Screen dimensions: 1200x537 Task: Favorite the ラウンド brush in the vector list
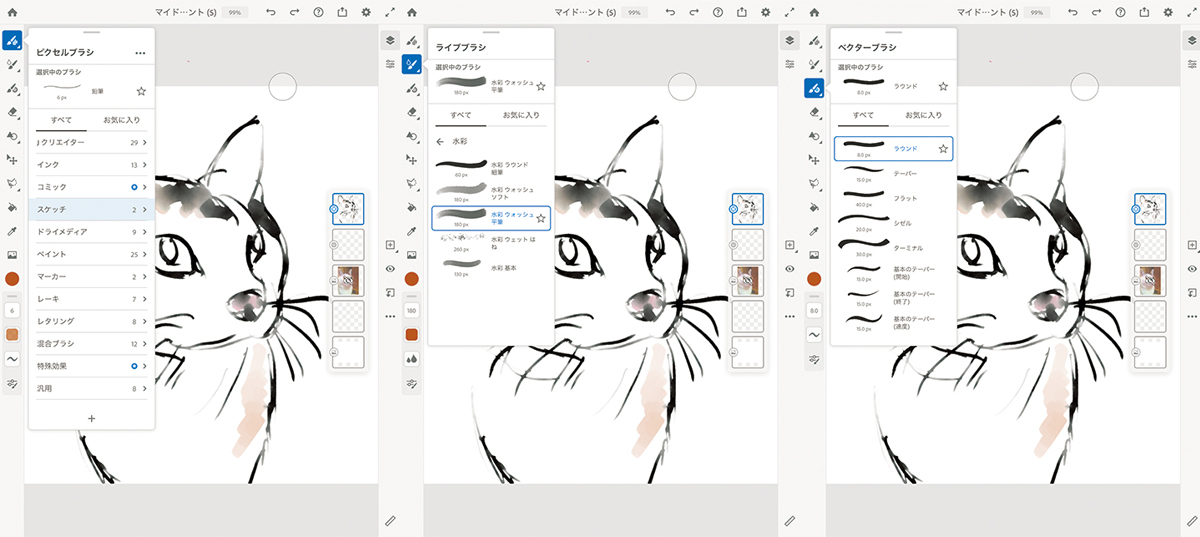pyautogui.click(x=942, y=149)
